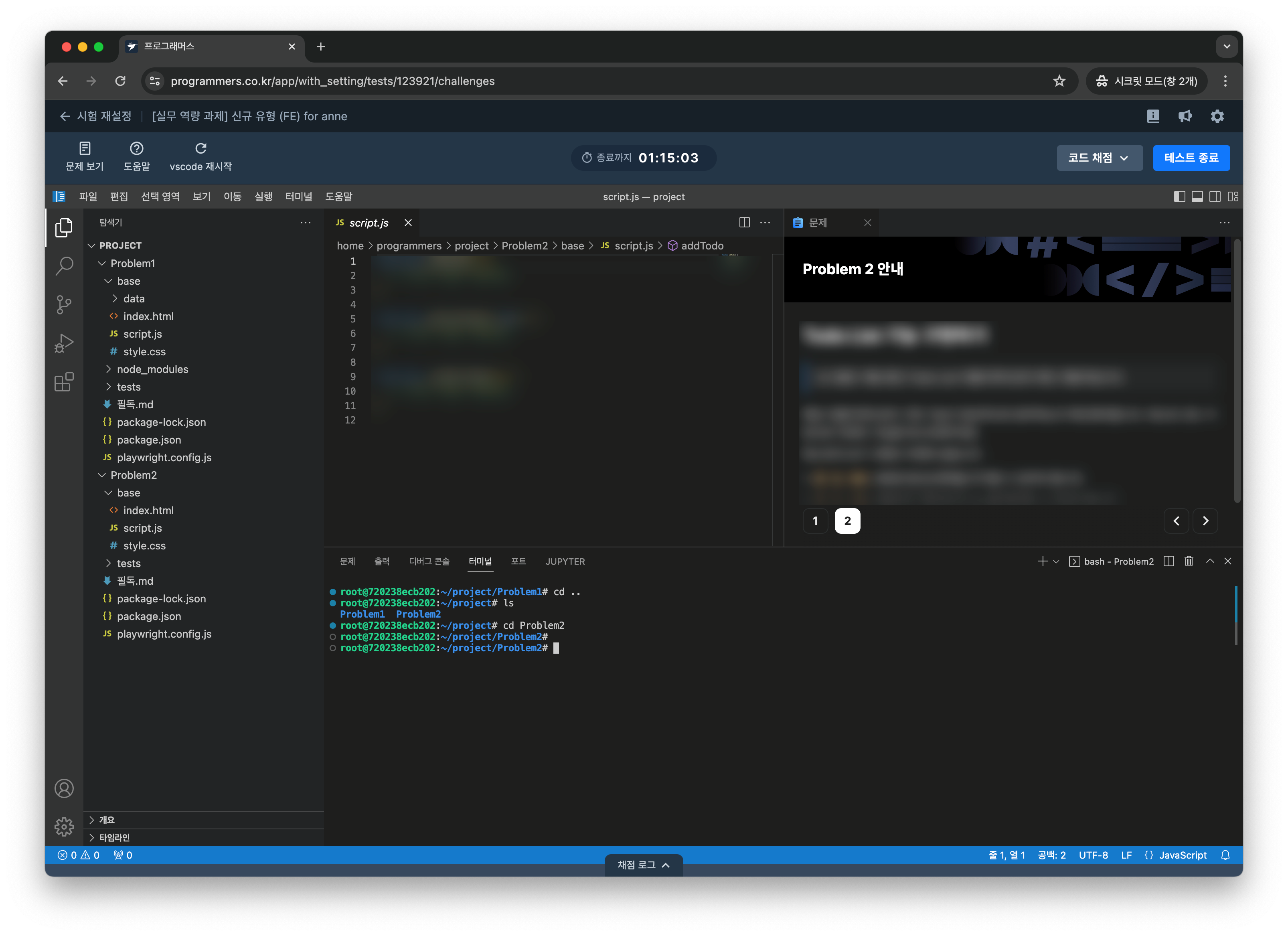Image resolution: width=1288 pixels, height=936 pixels.
Task: Toggle the bottom panel layout icon
Action: [x=1197, y=197]
